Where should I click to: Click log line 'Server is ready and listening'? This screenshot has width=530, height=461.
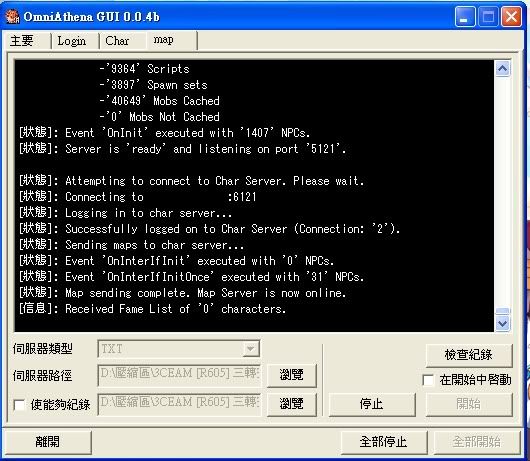click(183, 149)
